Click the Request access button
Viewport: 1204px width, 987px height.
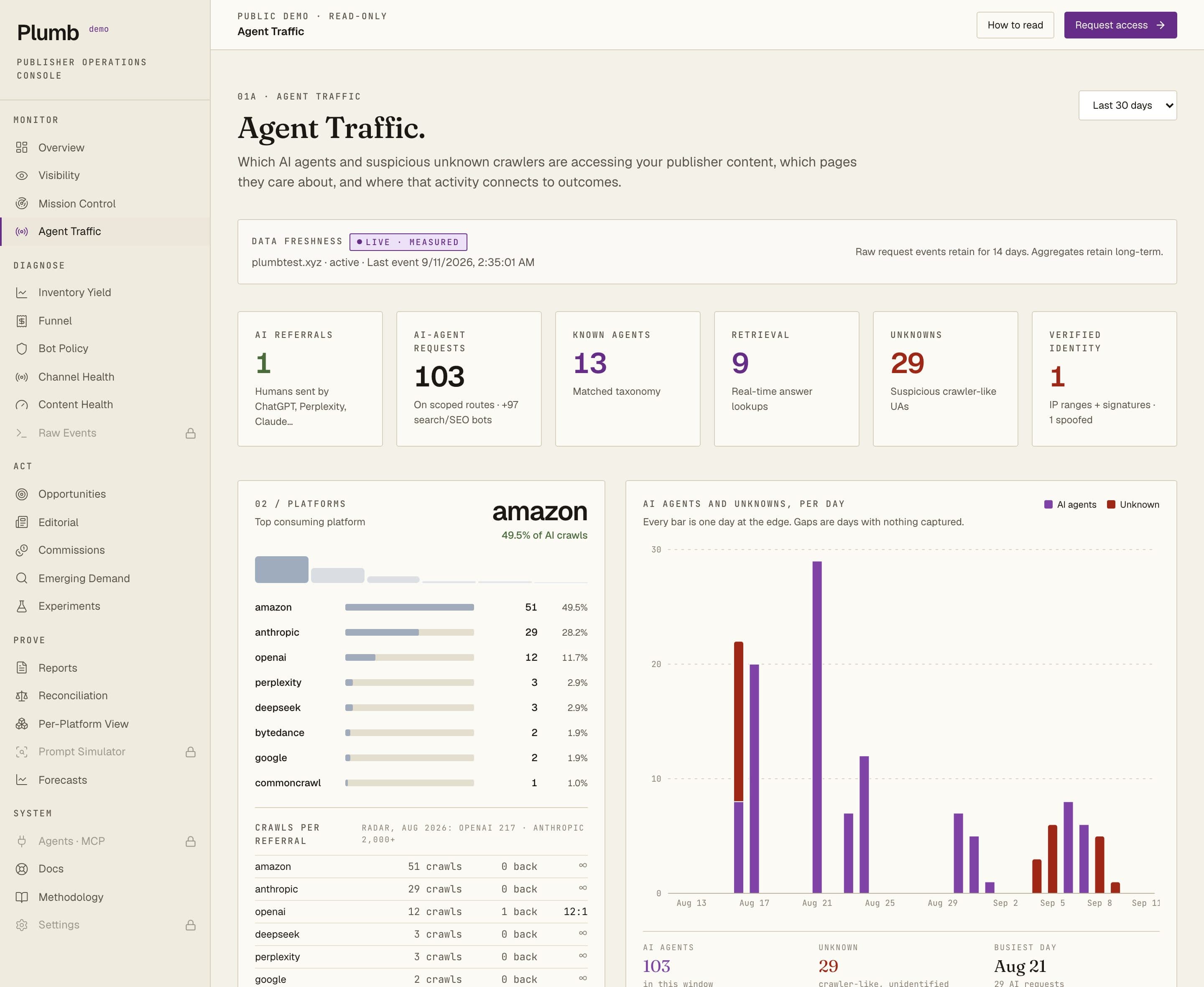[x=1120, y=25]
